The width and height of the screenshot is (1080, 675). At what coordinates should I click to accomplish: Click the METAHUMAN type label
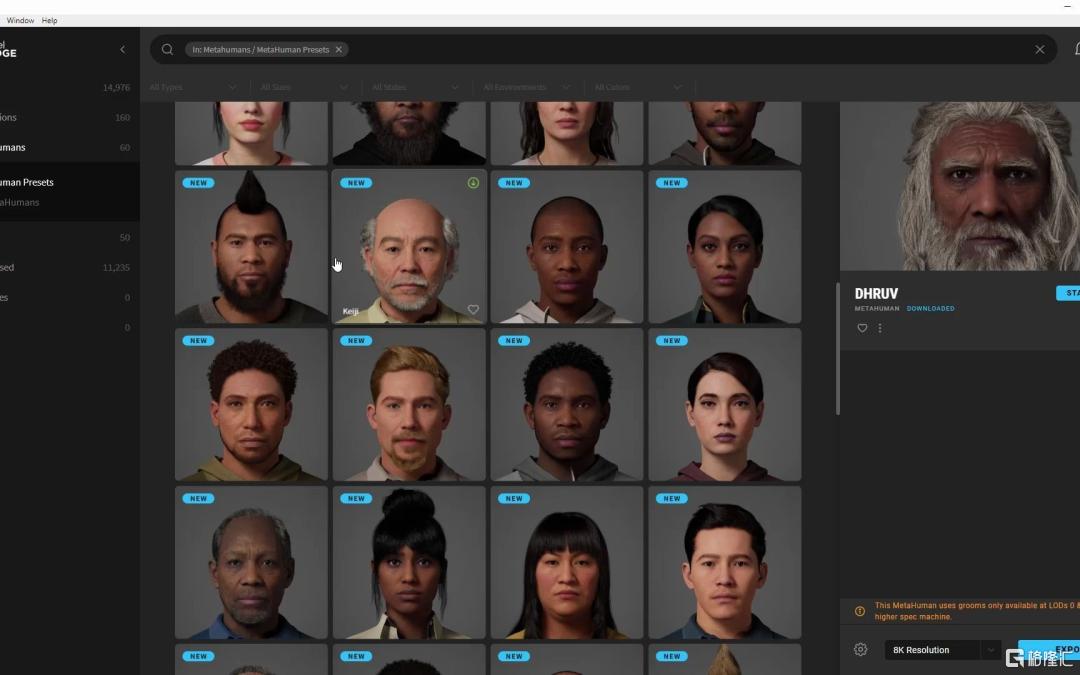(877, 309)
